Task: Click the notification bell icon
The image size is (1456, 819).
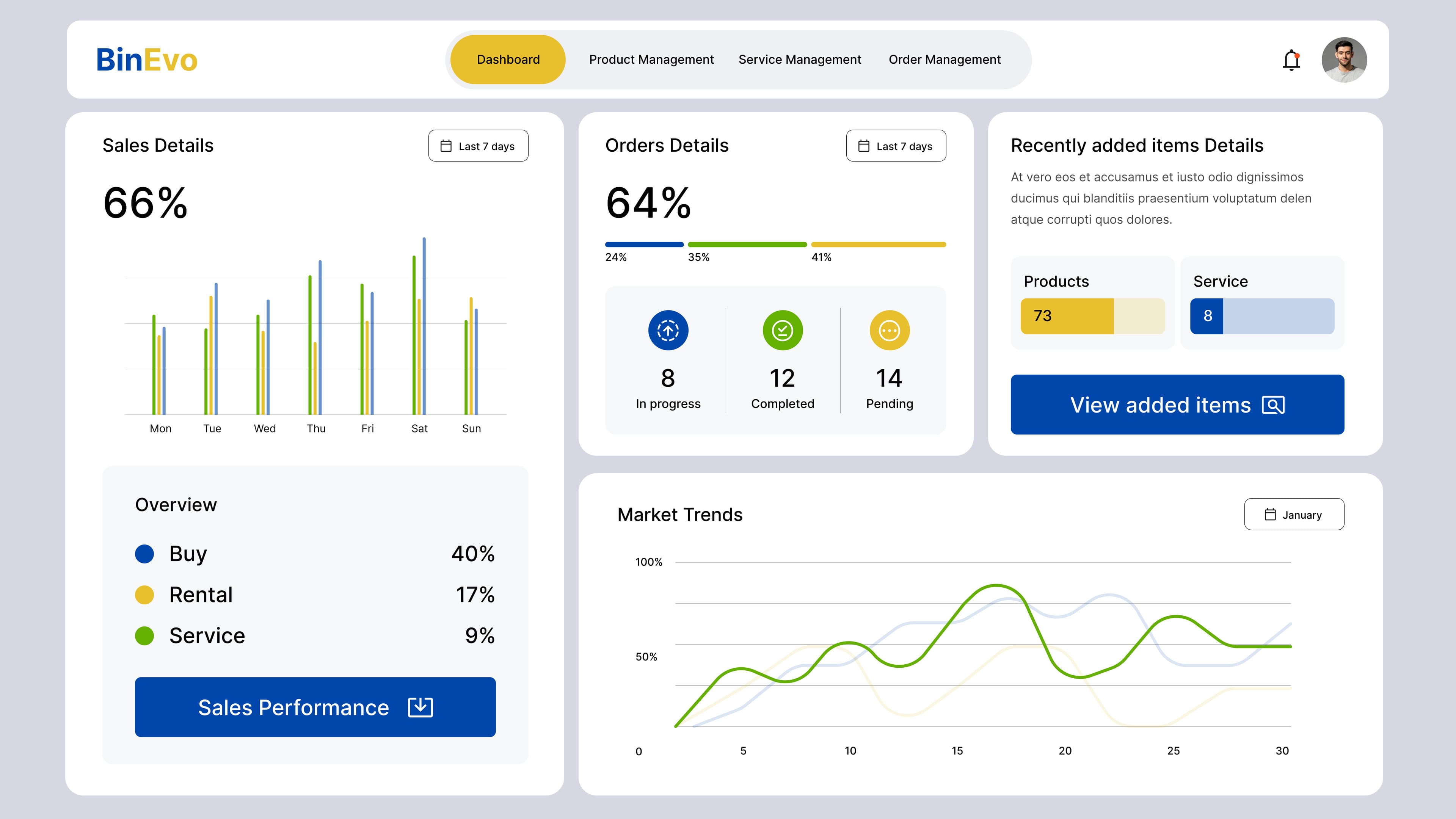Action: tap(1291, 60)
